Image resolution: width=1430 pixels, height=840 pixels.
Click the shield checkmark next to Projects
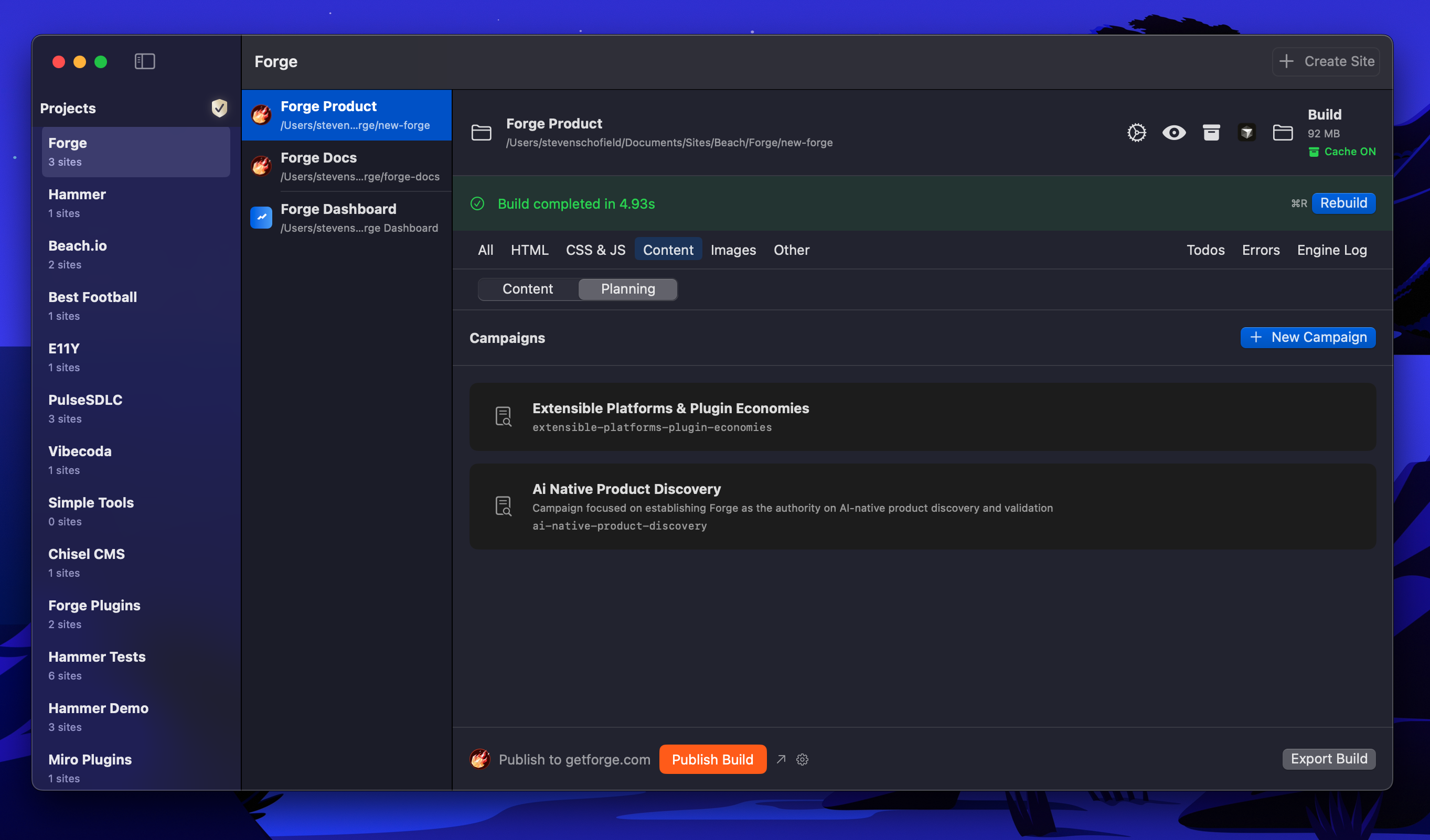click(x=220, y=108)
